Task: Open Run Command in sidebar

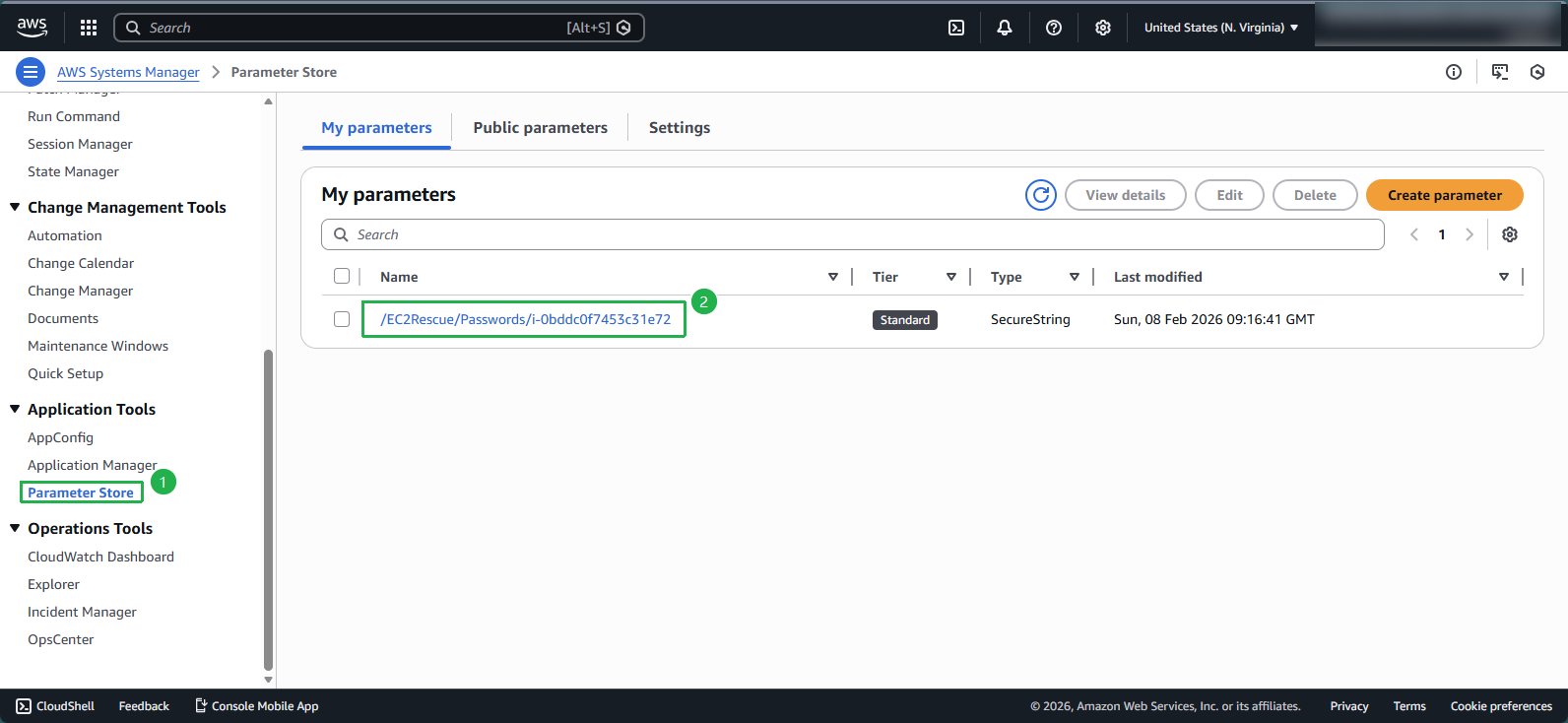Action: pyautogui.click(x=74, y=116)
